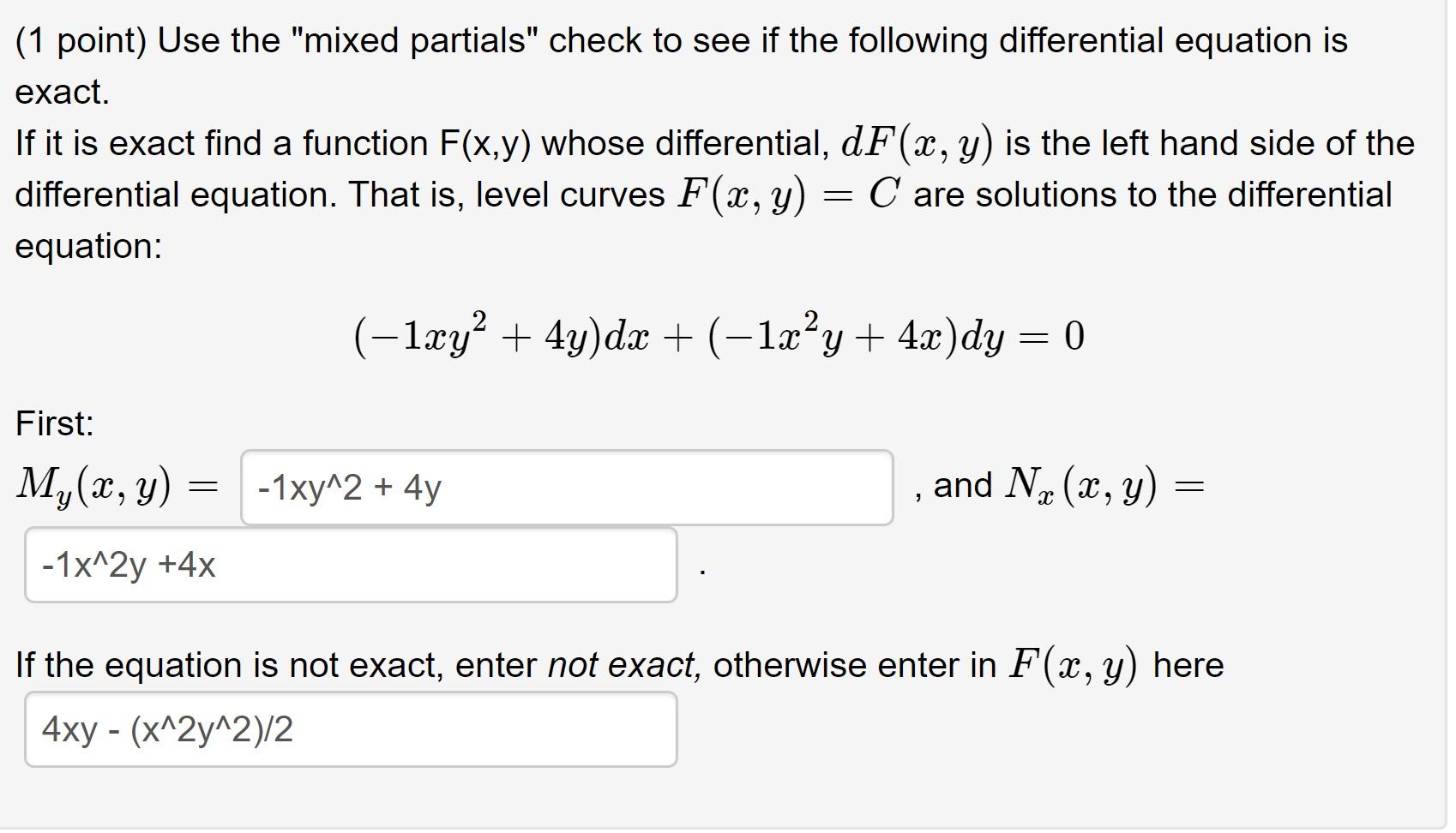The width and height of the screenshot is (1456, 833).
Task: Click the "and" text between answer boxes
Action: coord(963,486)
